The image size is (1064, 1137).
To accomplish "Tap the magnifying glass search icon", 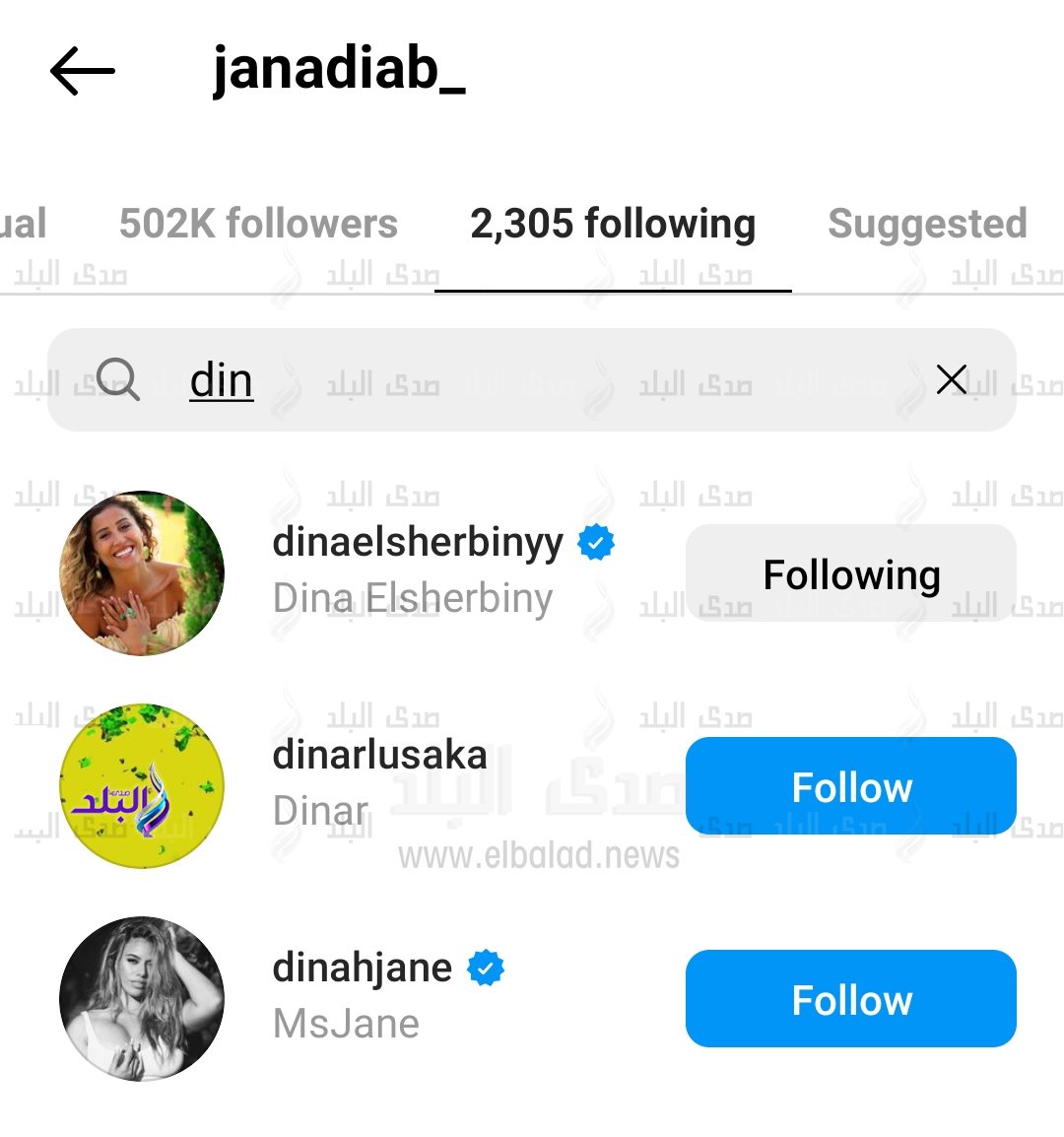I will [x=118, y=379].
